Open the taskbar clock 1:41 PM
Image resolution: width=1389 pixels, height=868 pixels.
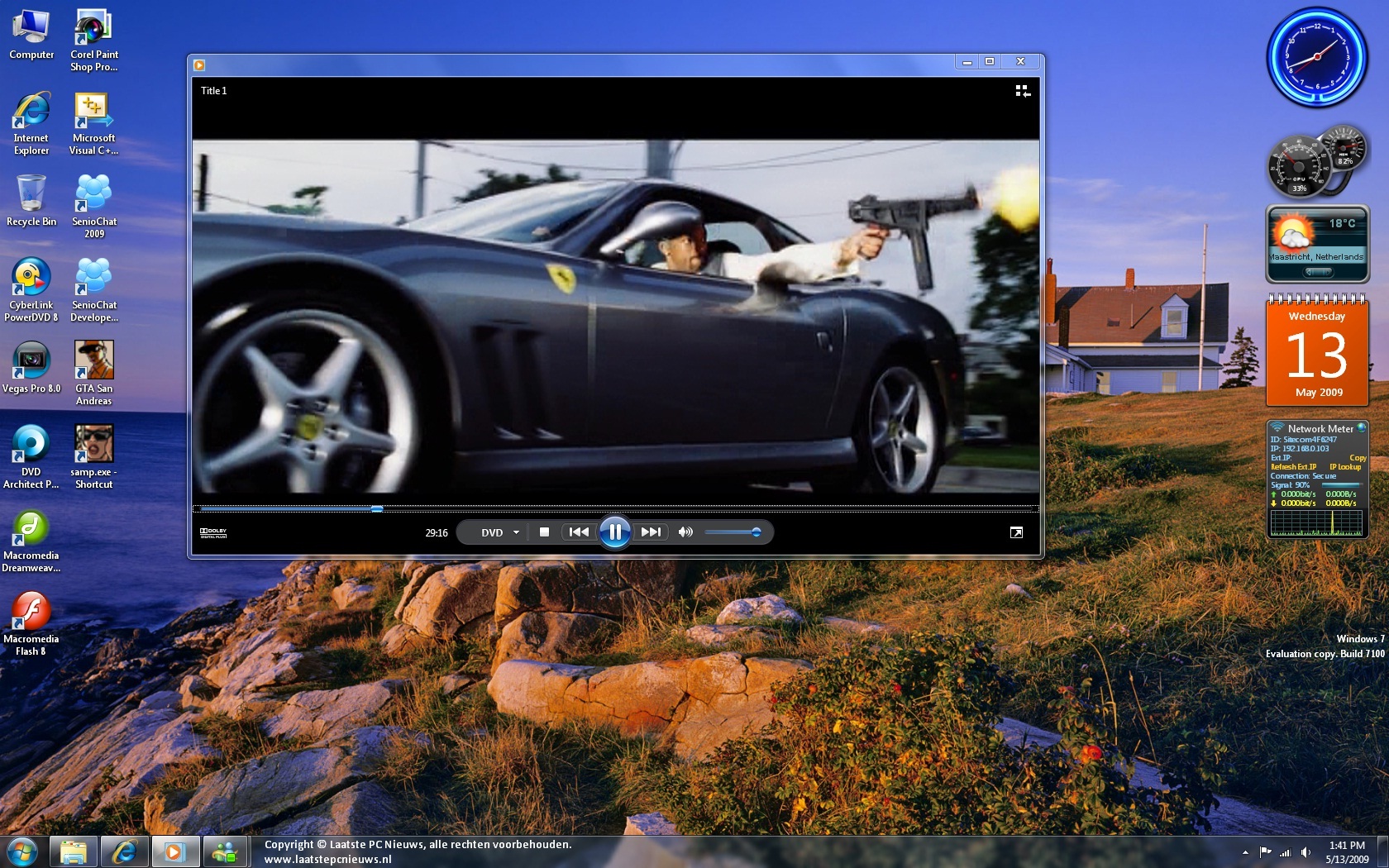coord(1348,852)
